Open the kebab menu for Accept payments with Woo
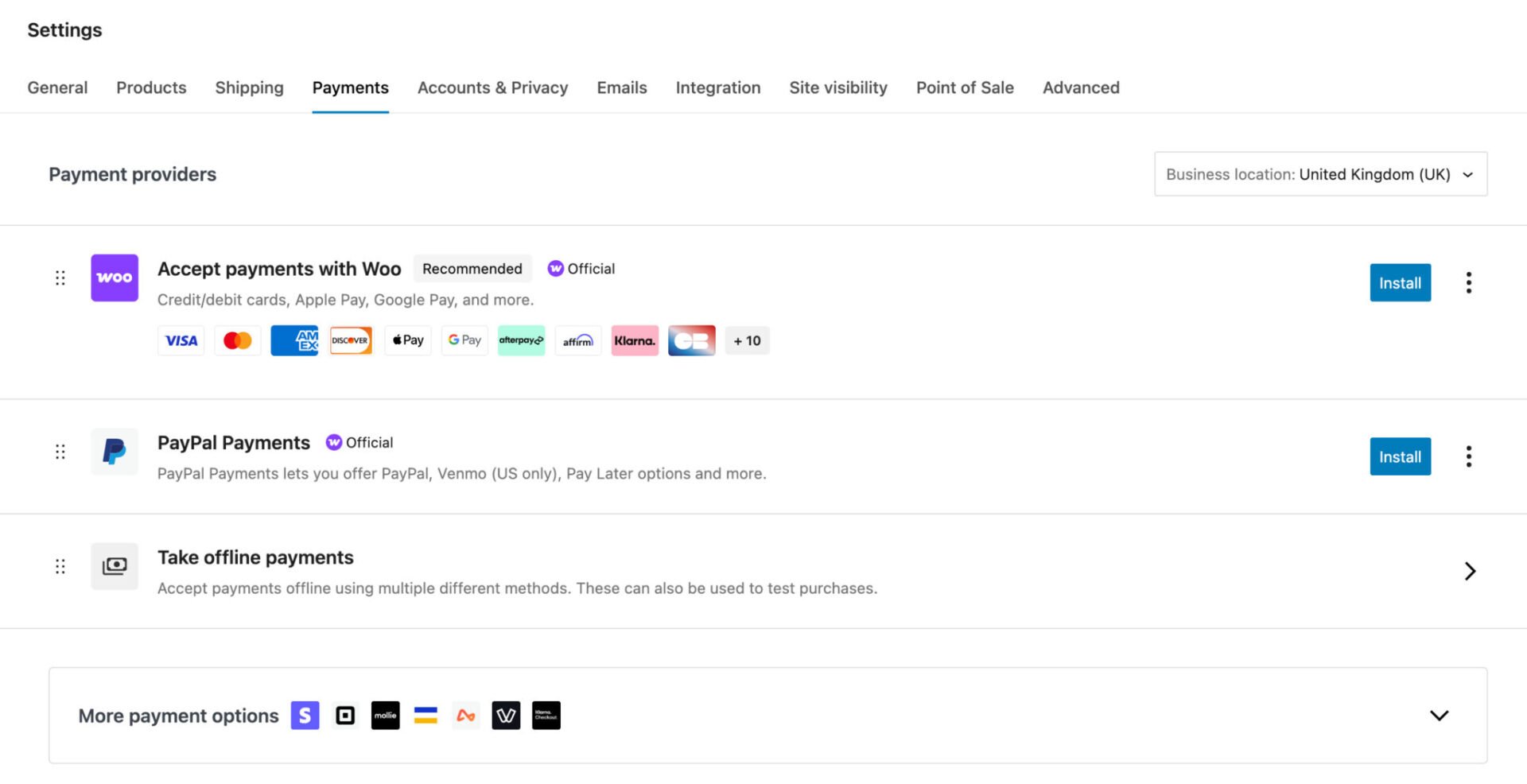 [1468, 282]
